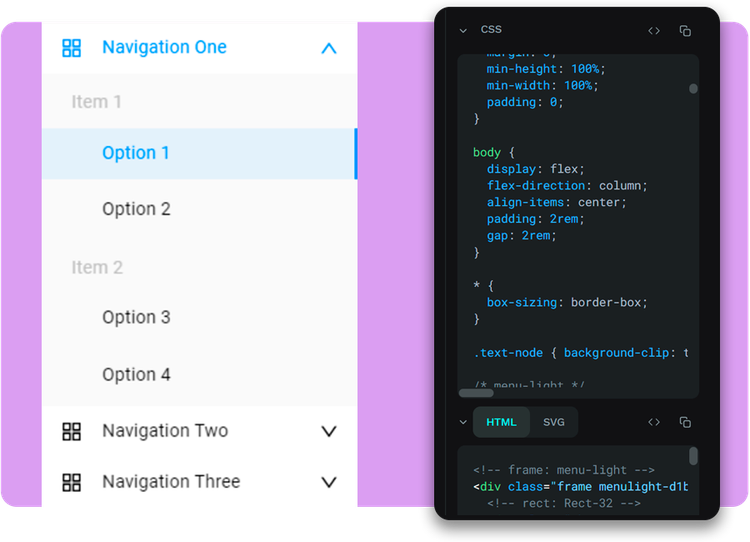
Task: Collapse the CSS panel section
Action: [x=463, y=31]
